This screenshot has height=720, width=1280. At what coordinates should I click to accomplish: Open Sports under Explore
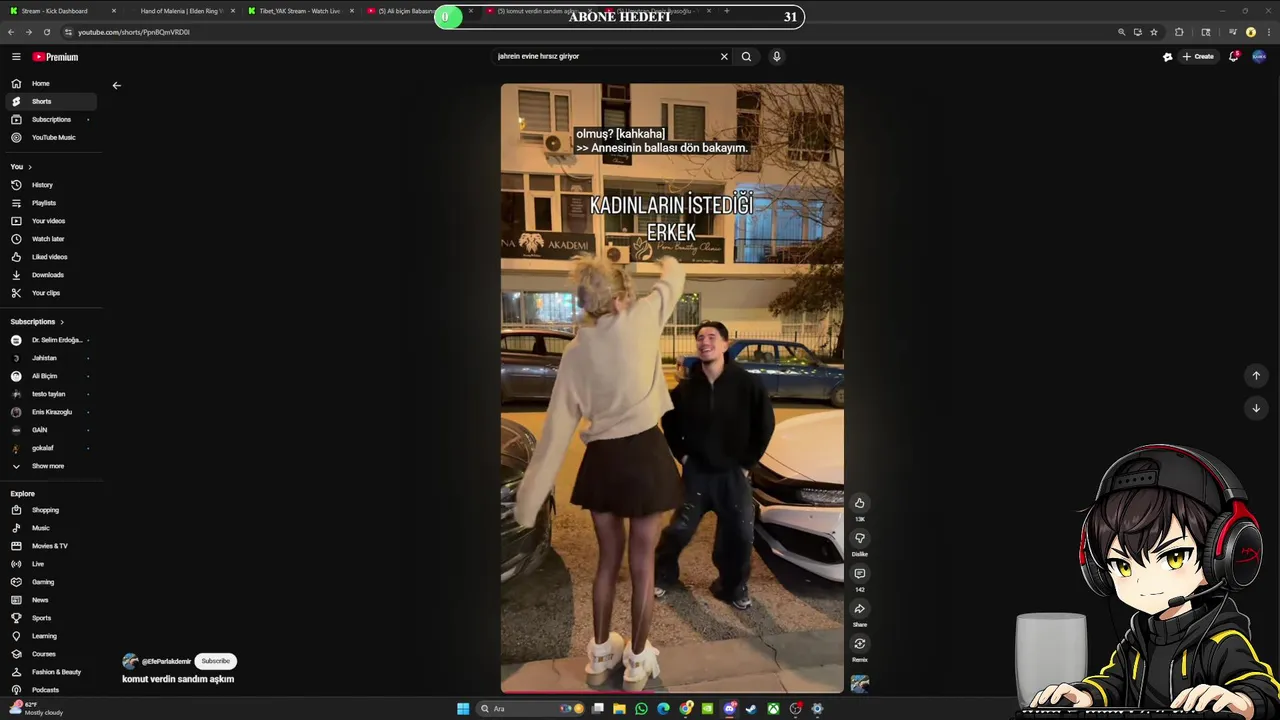coord(50,618)
